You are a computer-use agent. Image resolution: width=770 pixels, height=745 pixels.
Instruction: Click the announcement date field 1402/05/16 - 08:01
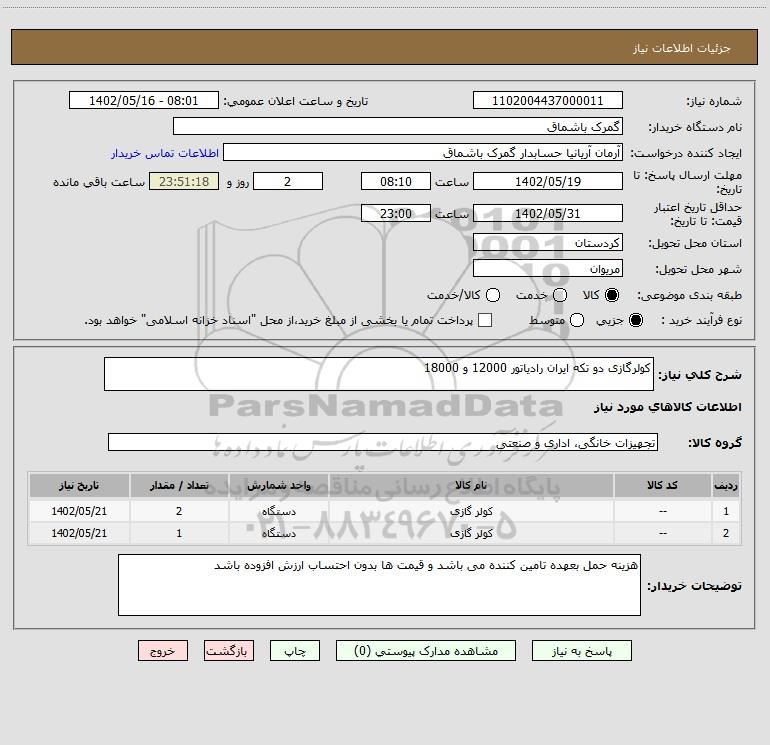coord(144,101)
